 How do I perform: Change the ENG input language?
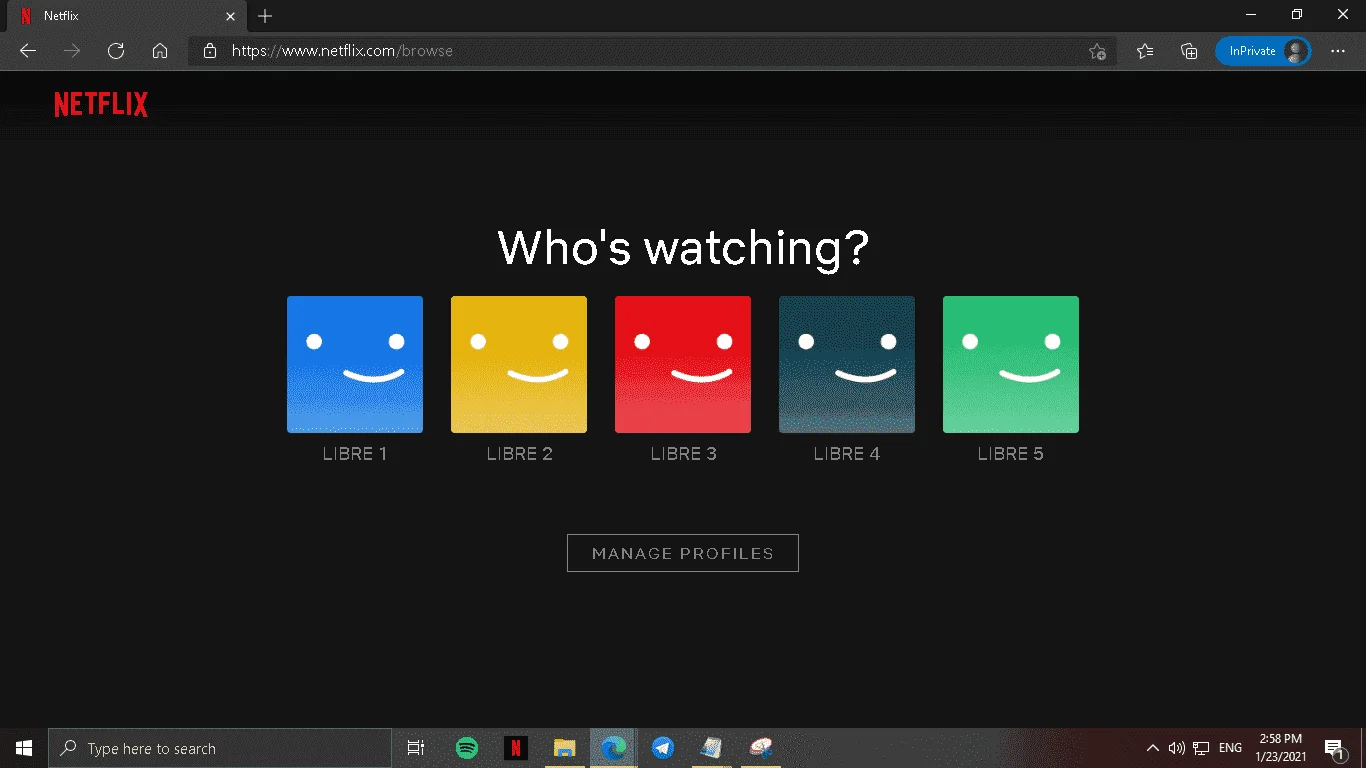pyautogui.click(x=1231, y=748)
